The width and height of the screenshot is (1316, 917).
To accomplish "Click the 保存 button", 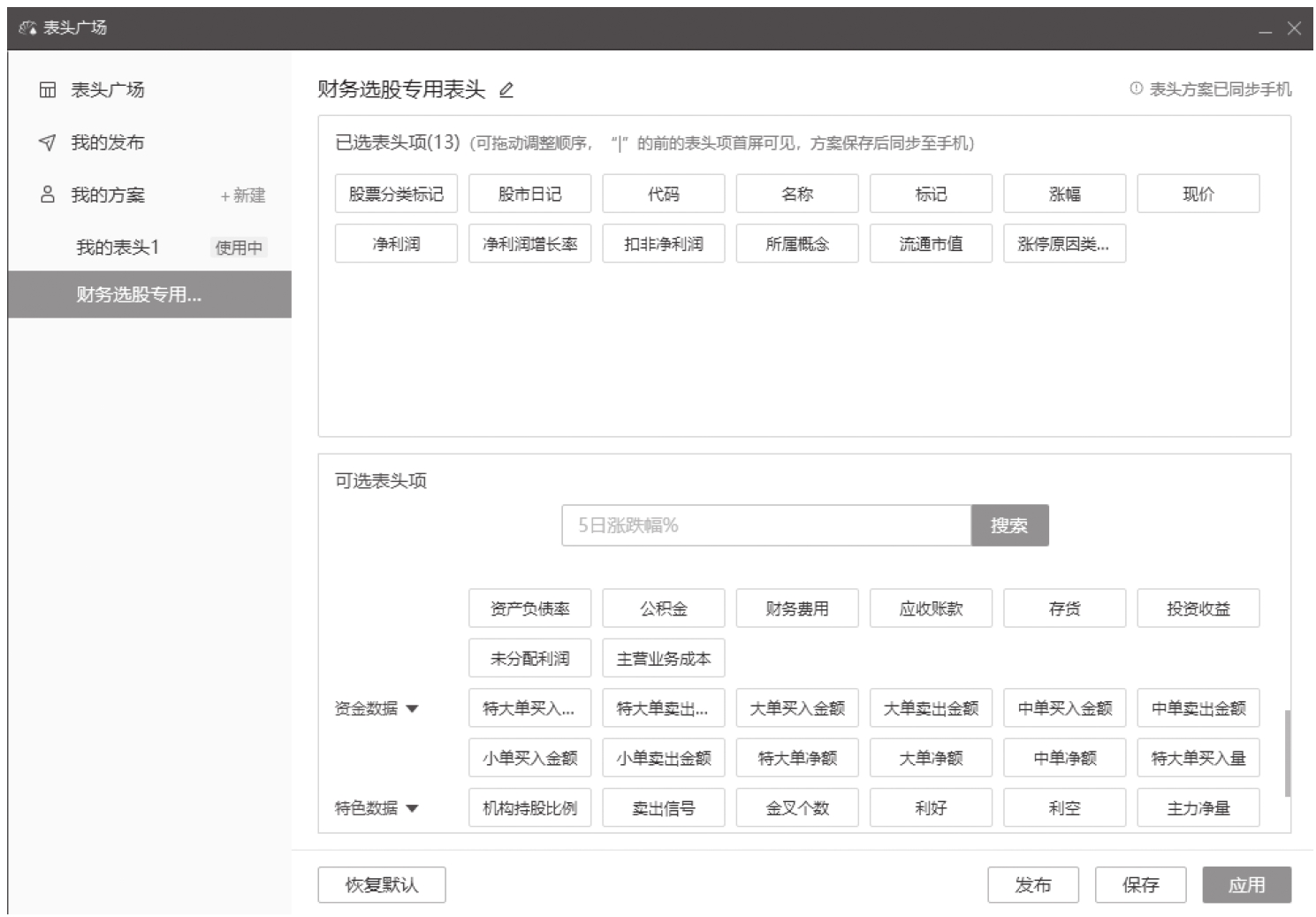I will (1140, 884).
